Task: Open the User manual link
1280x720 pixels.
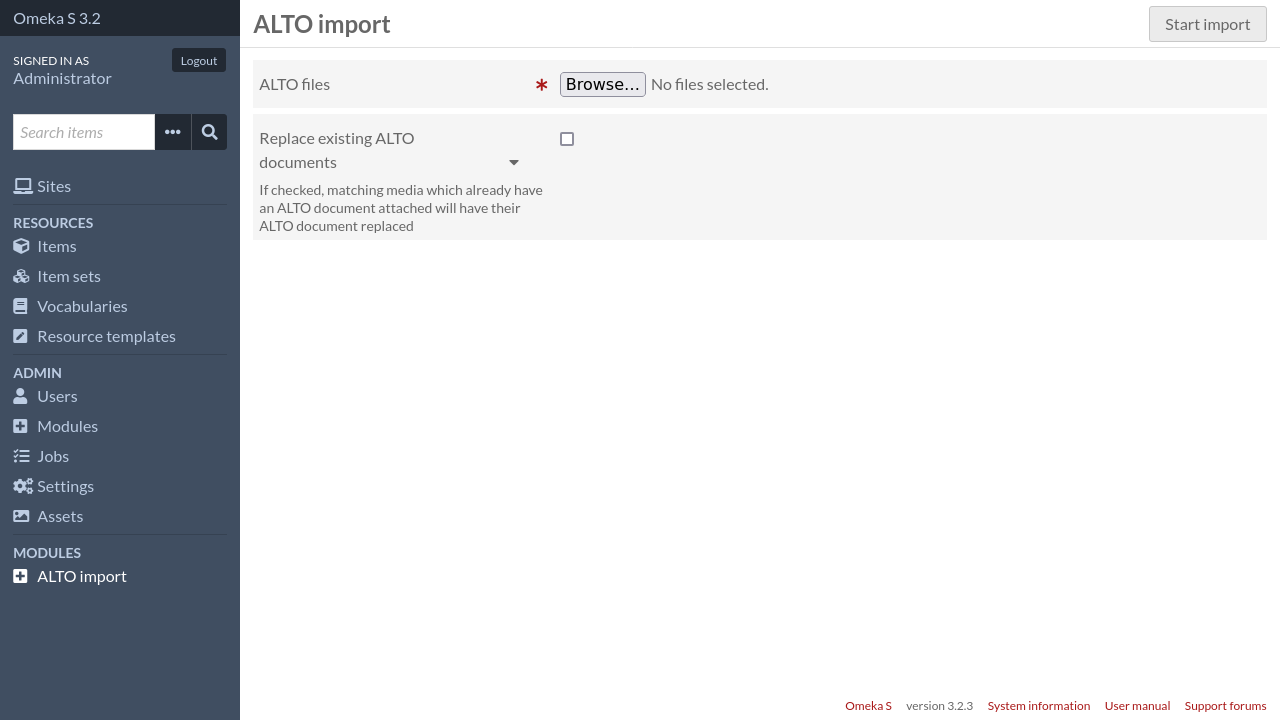Action: tap(1137, 705)
